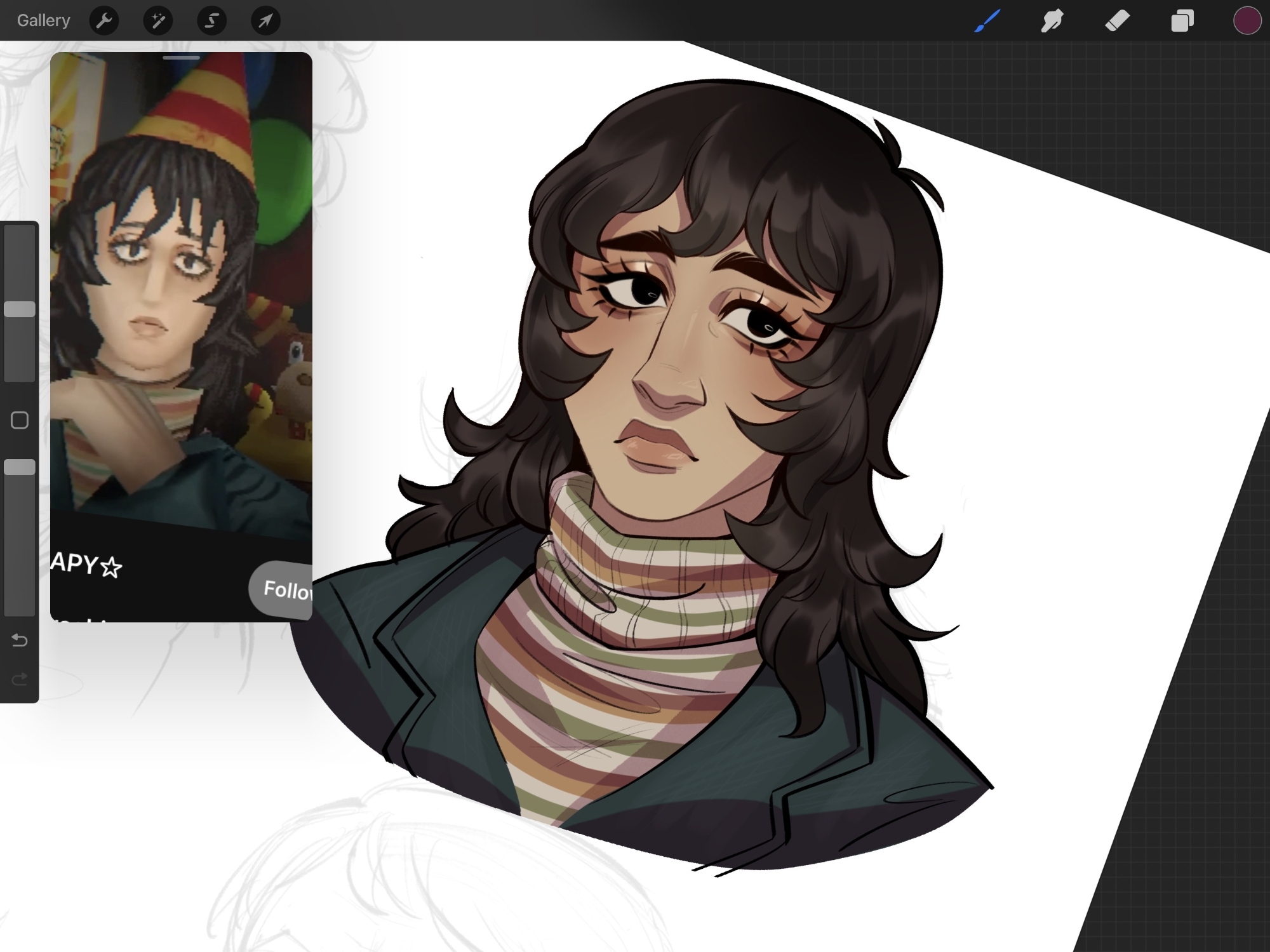Select the Smudge tool
The width and height of the screenshot is (1270, 952).
[x=1052, y=21]
